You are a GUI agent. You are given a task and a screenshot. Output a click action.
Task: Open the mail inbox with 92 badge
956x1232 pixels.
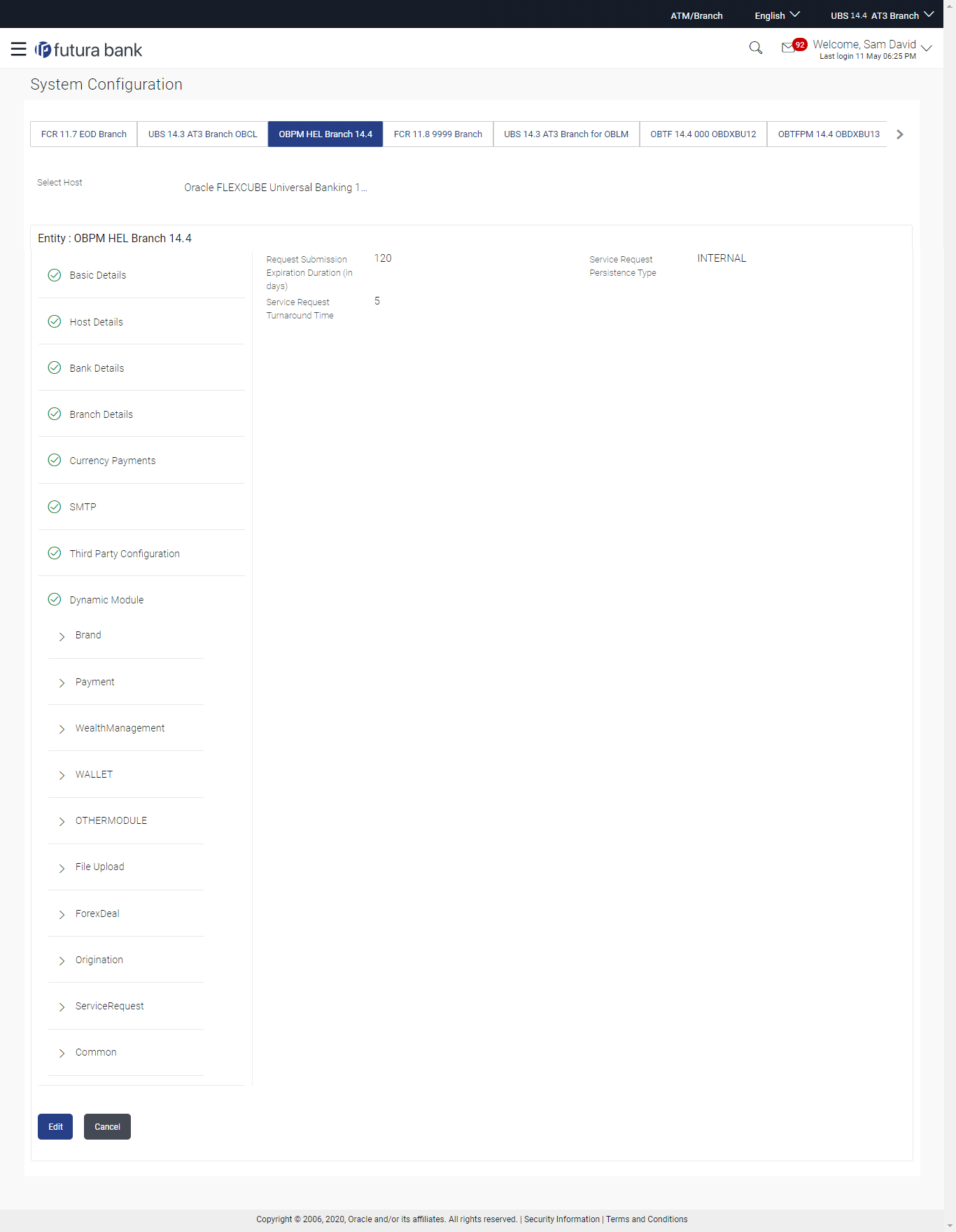pyautogui.click(x=793, y=46)
